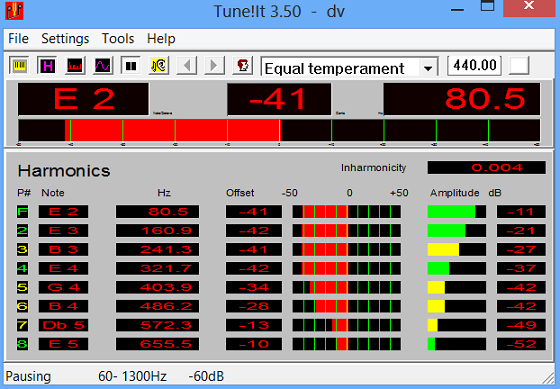Image resolution: width=560 pixels, height=389 pixels.
Task: Click the large 80.5 Hz display
Action: point(462,99)
